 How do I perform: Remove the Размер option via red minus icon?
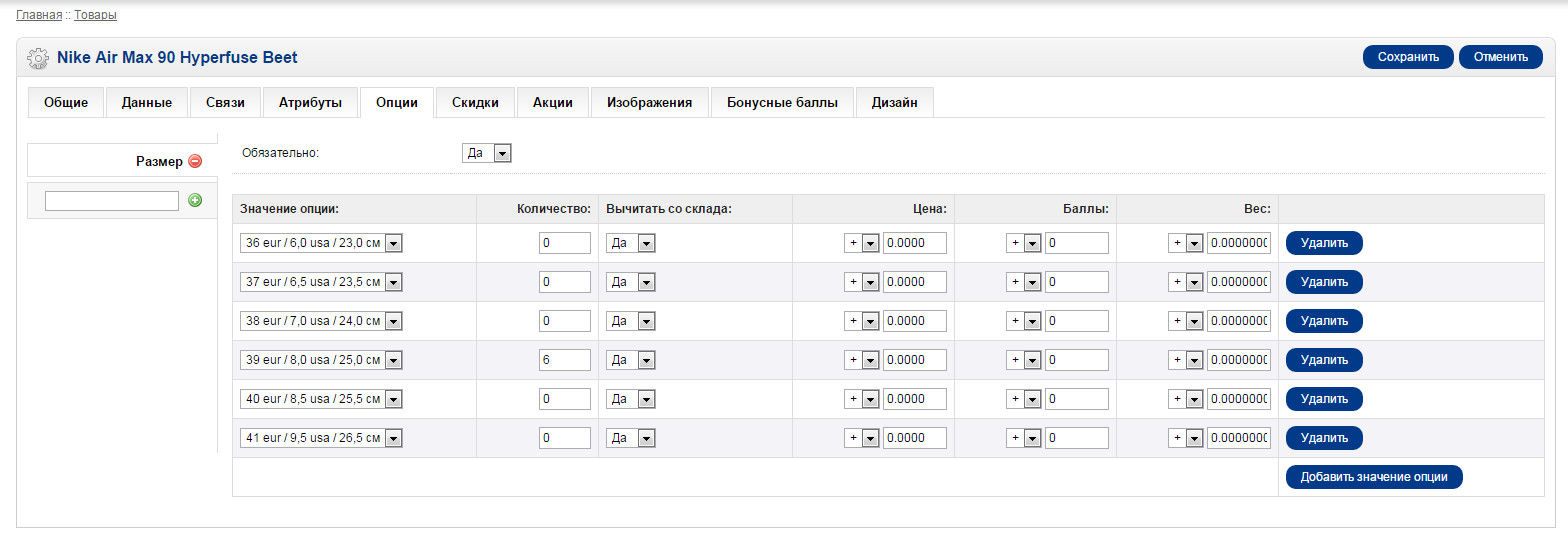[x=195, y=161]
